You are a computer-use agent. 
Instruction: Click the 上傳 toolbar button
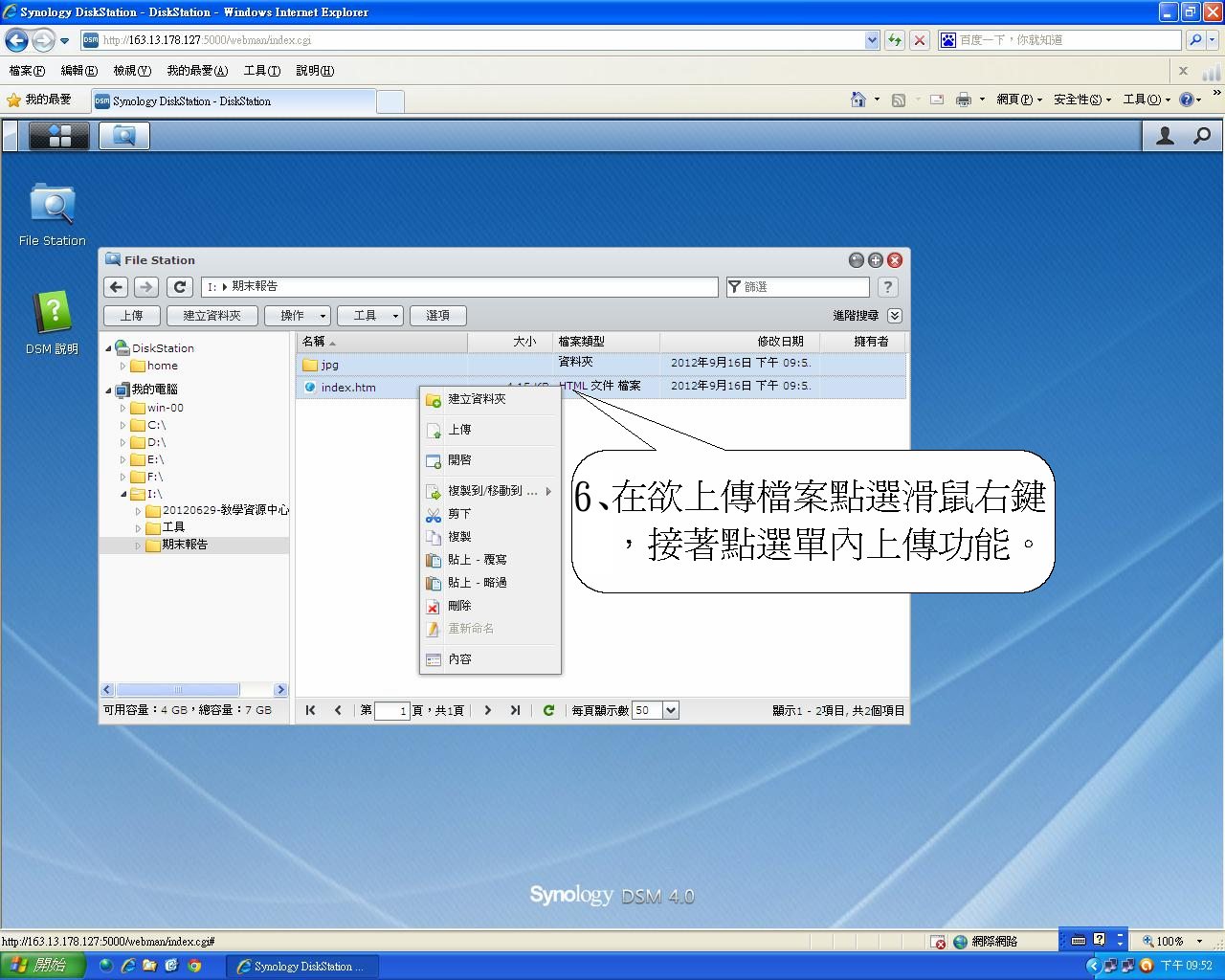132,316
